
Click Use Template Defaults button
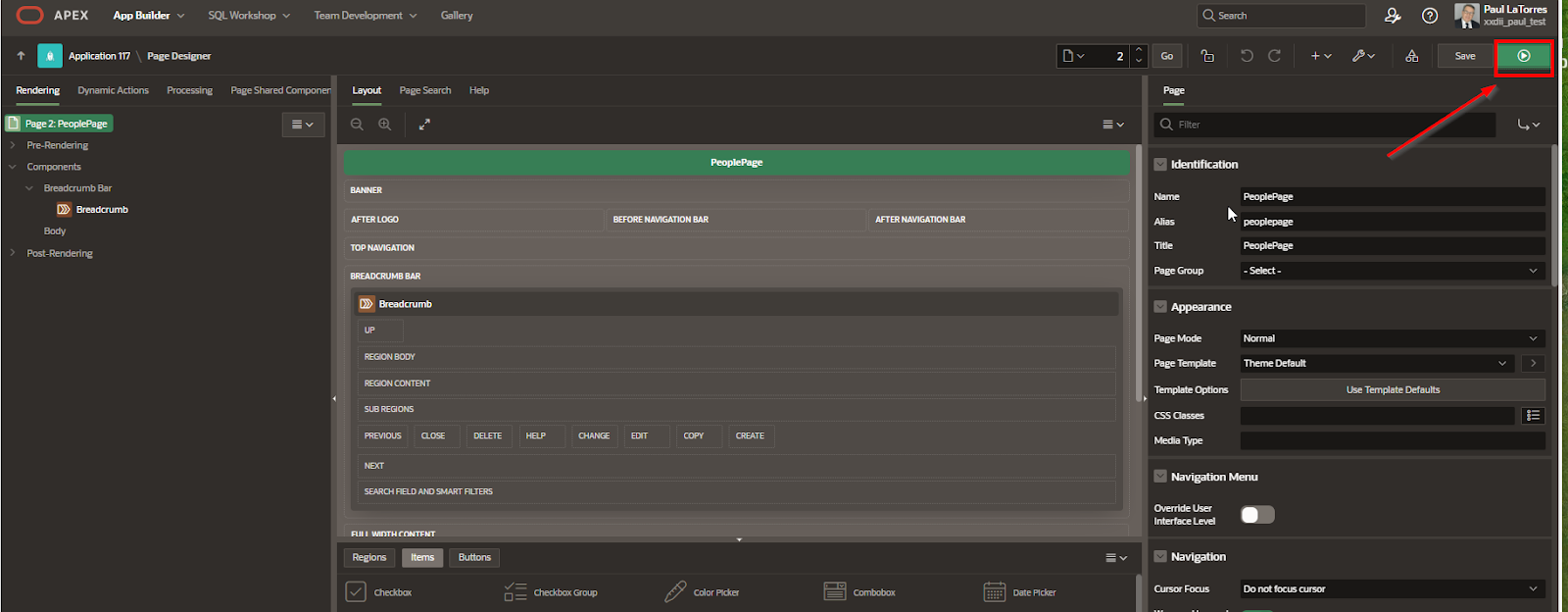click(x=1393, y=389)
